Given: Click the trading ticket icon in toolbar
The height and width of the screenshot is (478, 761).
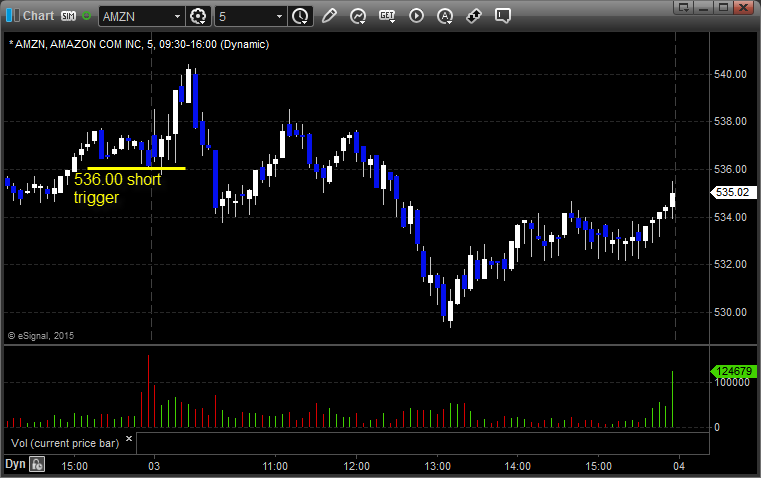Looking at the screenshot, I should click(x=475, y=16).
